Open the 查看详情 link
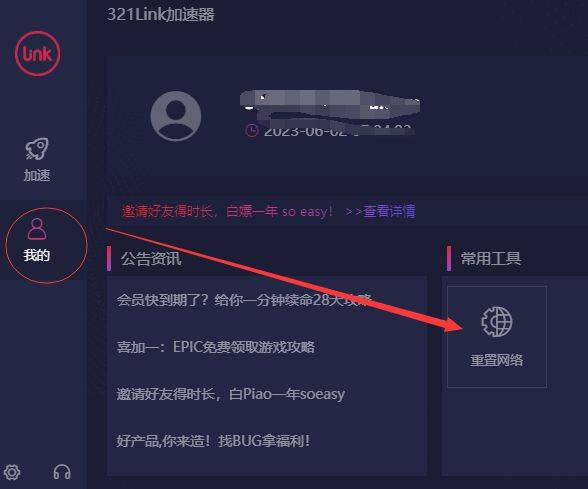Image resolution: width=588 pixels, height=489 pixels. (x=389, y=212)
